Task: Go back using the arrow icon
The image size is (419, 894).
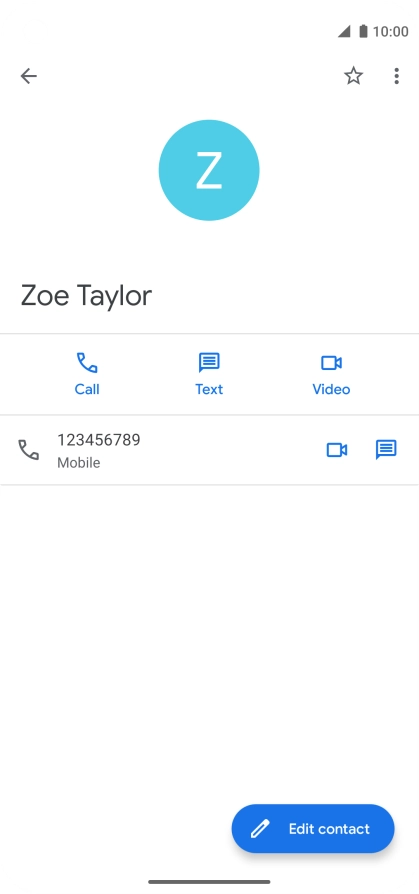Action: pyautogui.click(x=29, y=76)
